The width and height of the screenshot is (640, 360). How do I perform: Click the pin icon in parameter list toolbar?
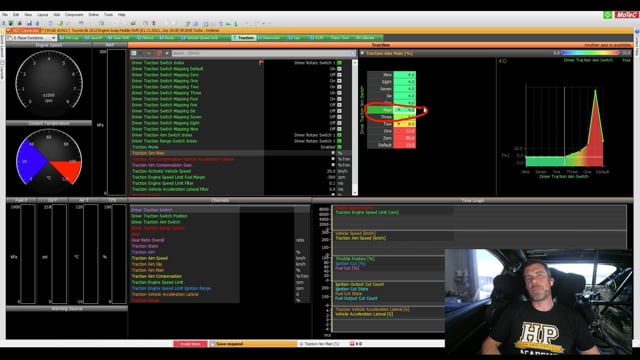tap(167, 53)
